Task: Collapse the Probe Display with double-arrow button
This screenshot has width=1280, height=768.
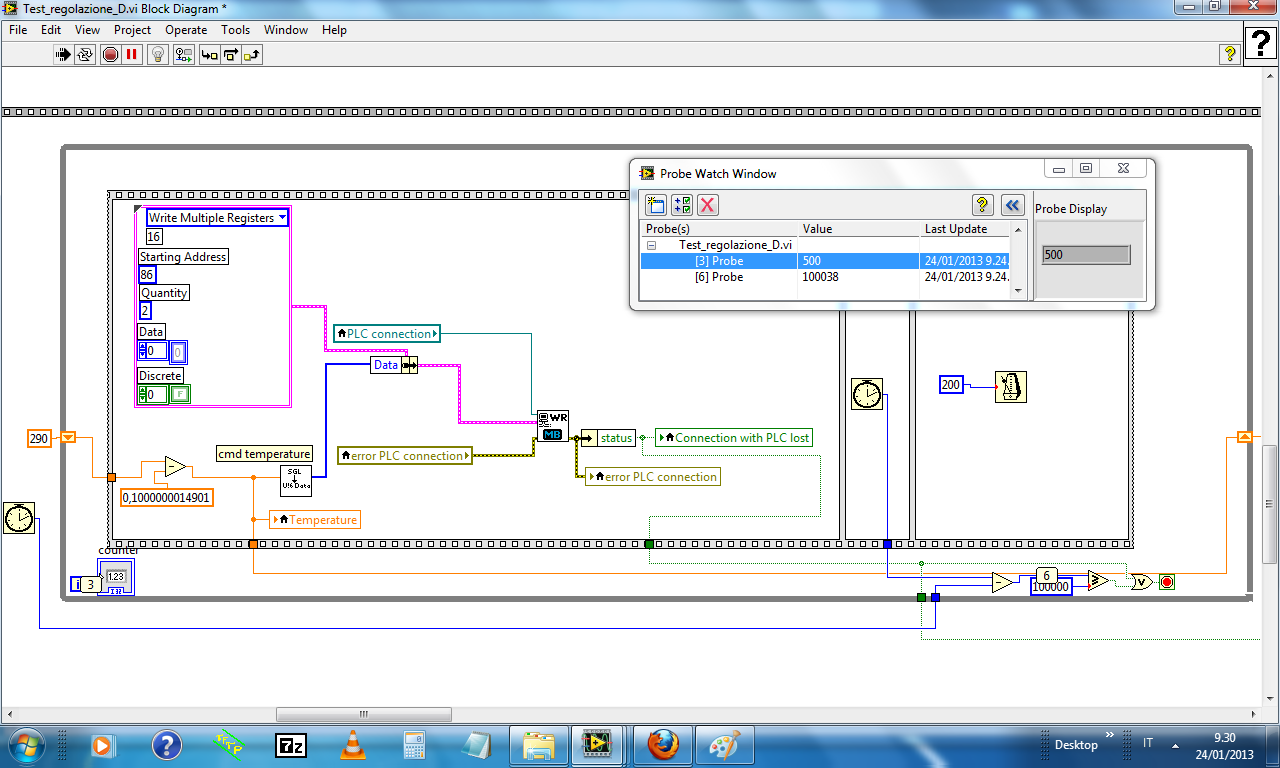Action: 1012,205
